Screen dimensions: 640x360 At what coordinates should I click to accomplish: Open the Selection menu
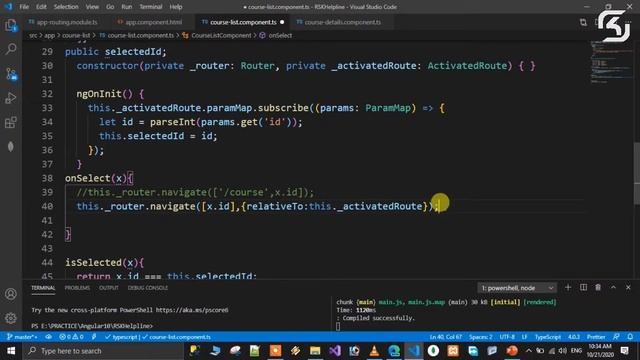tap(66, 7)
